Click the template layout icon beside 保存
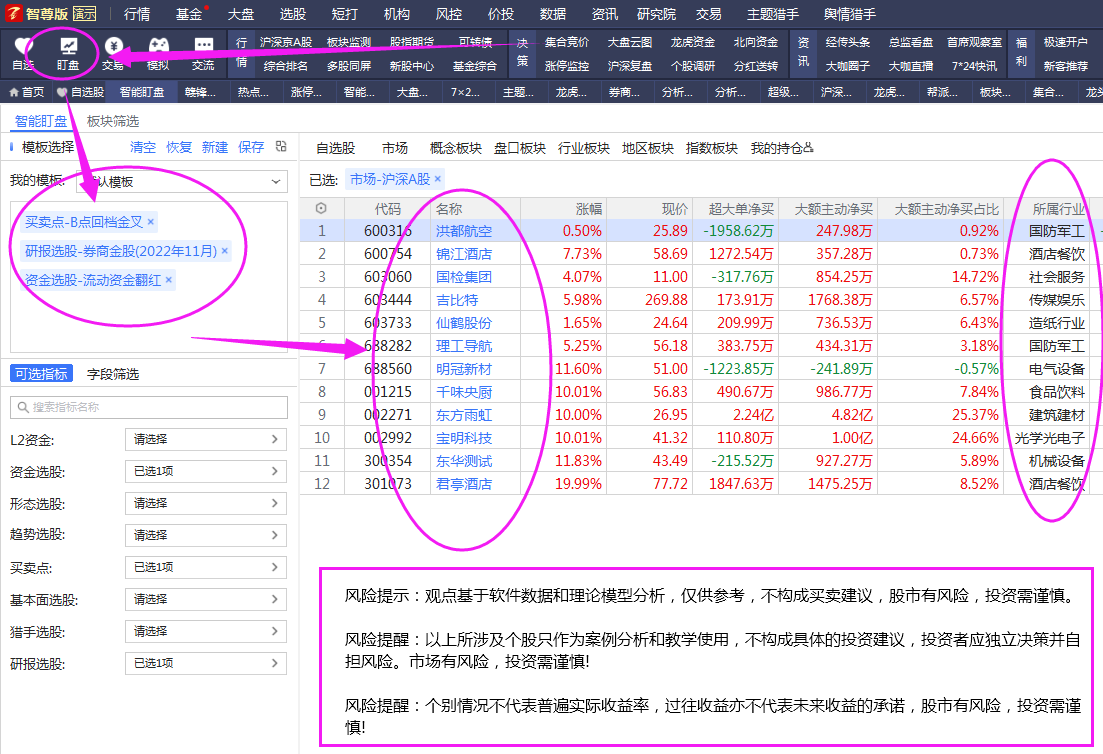The width and height of the screenshot is (1103, 754). 281,146
